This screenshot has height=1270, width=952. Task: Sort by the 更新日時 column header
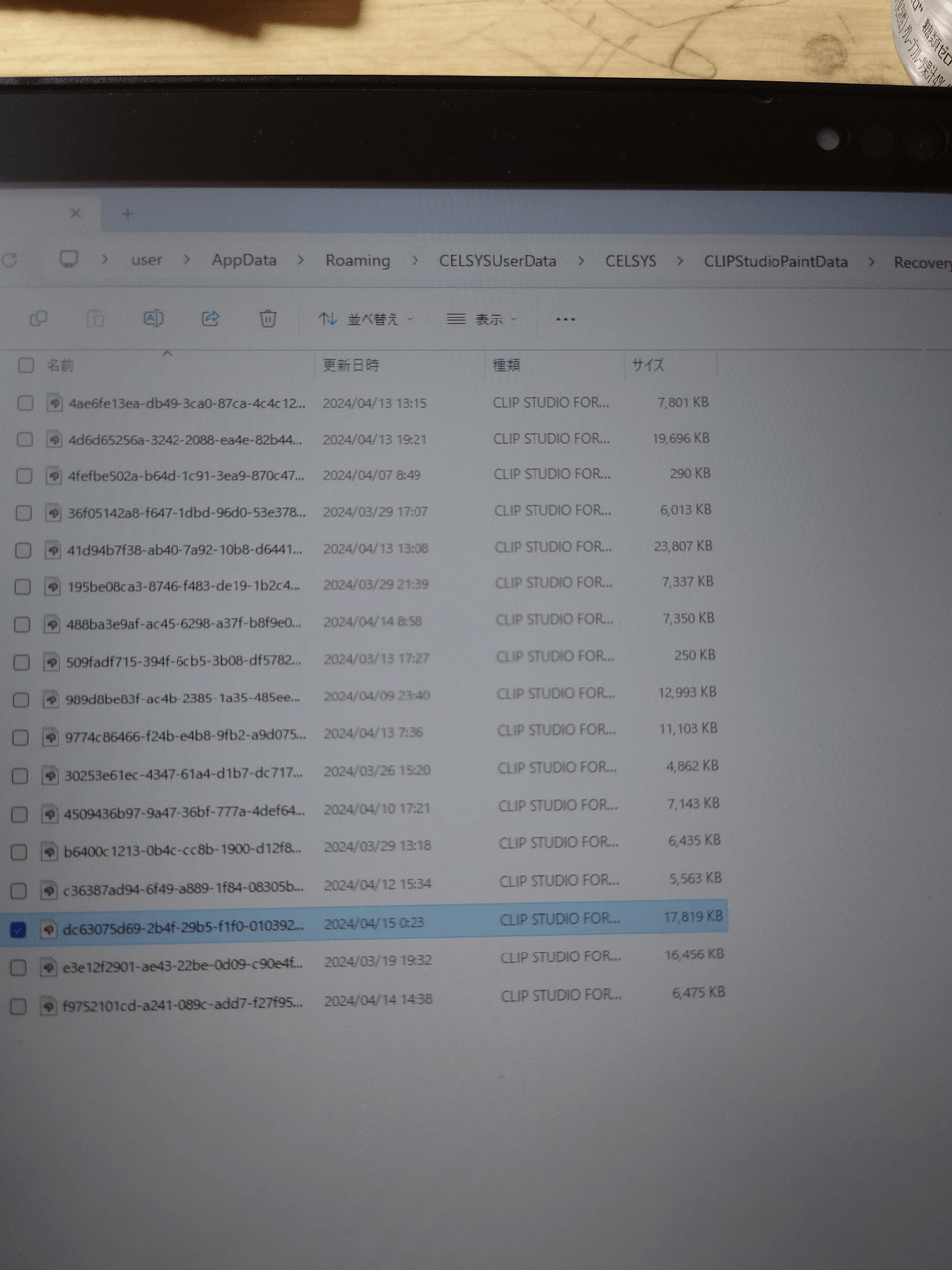point(351,365)
